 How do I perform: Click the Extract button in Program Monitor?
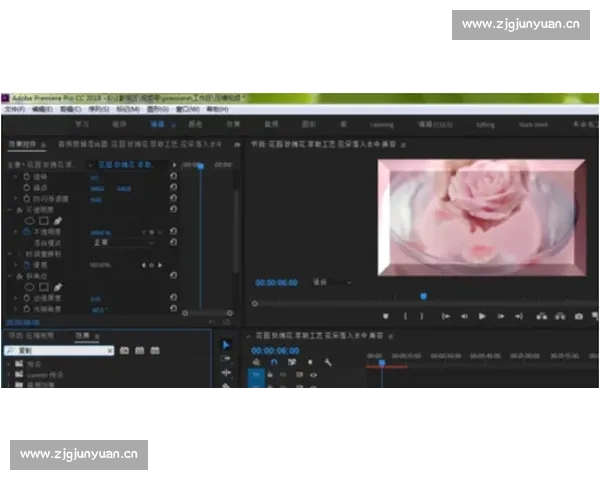click(x=560, y=316)
